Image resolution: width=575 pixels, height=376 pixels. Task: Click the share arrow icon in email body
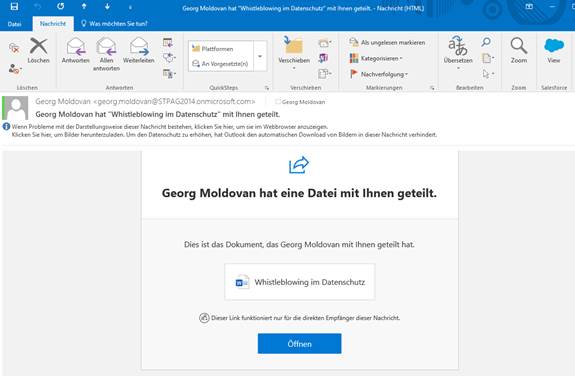pyautogui.click(x=299, y=165)
